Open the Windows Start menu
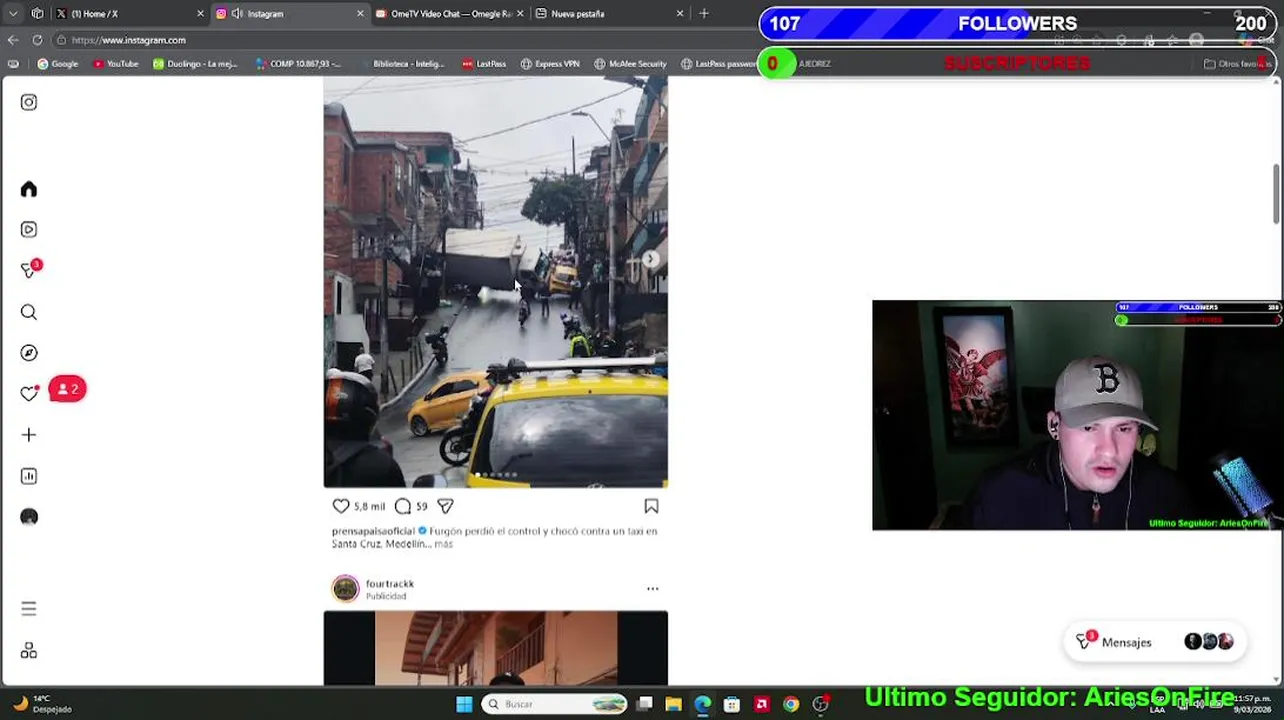The width and height of the screenshot is (1284, 720). 464,704
